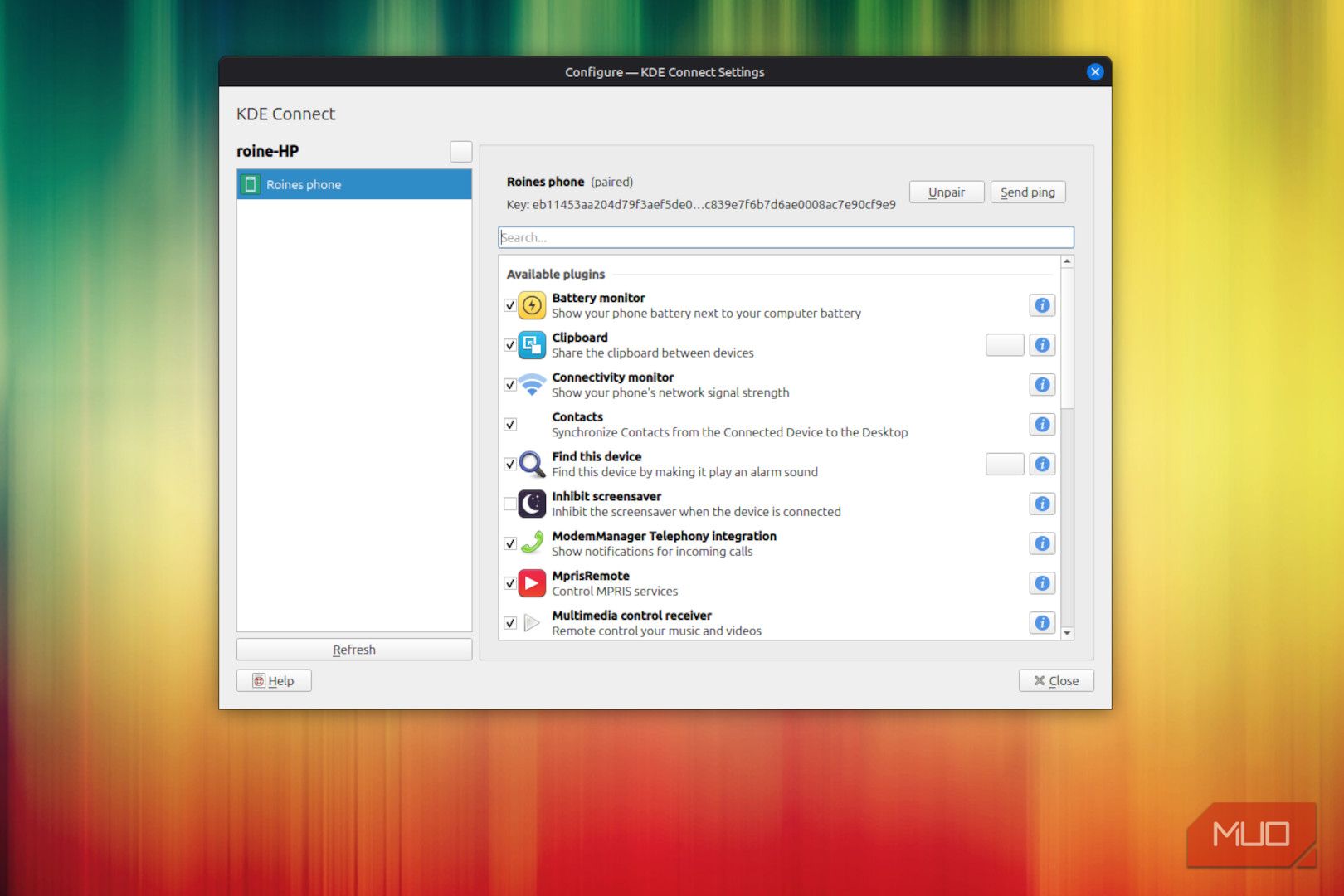The width and height of the screenshot is (1344, 896).
Task: Open info for the Contacts plugin
Action: pyautogui.click(x=1042, y=425)
